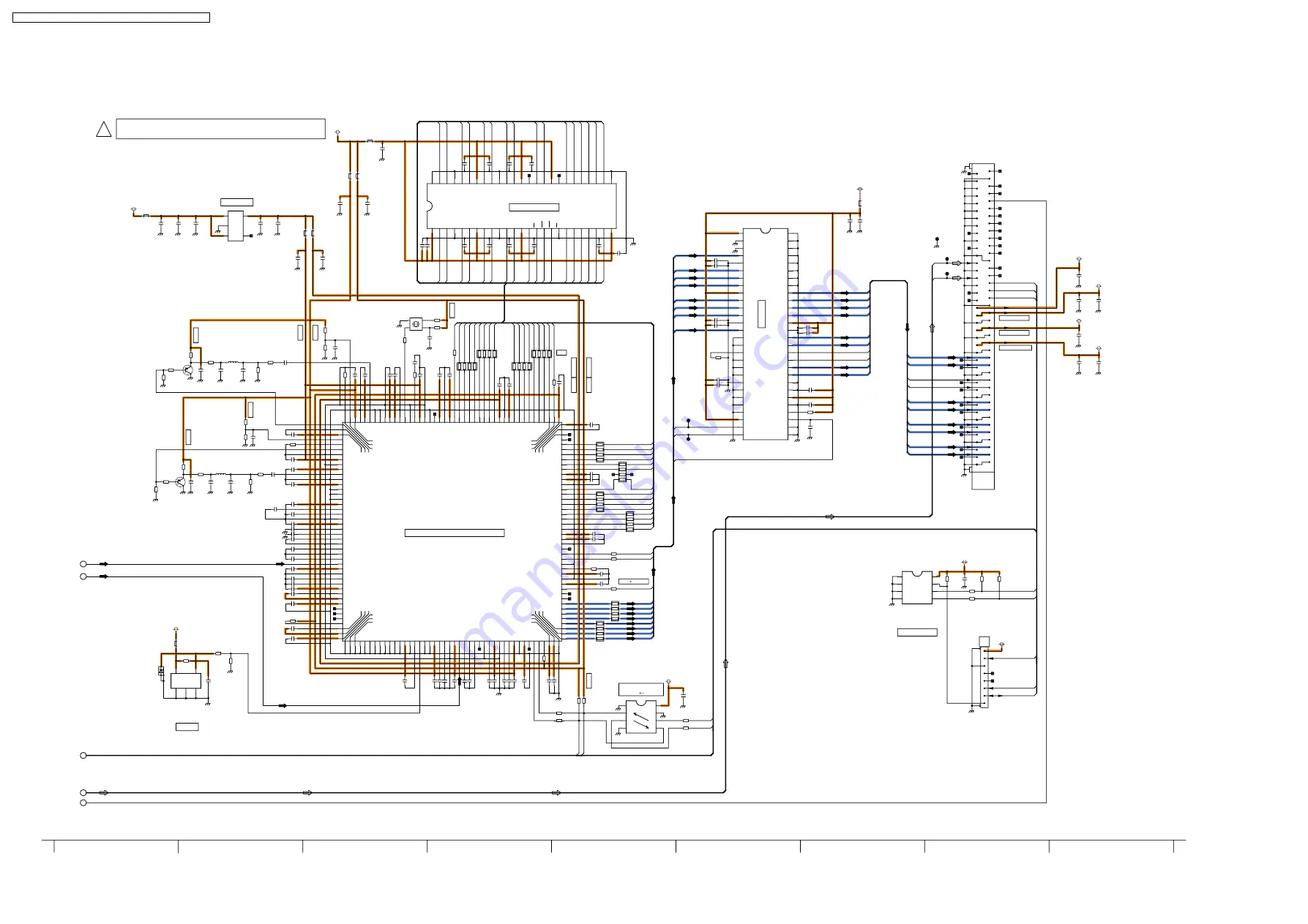The image size is (1308, 924).
Task: Select the regulator block in the lower-left circuit
Action: (x=185, y=680)
